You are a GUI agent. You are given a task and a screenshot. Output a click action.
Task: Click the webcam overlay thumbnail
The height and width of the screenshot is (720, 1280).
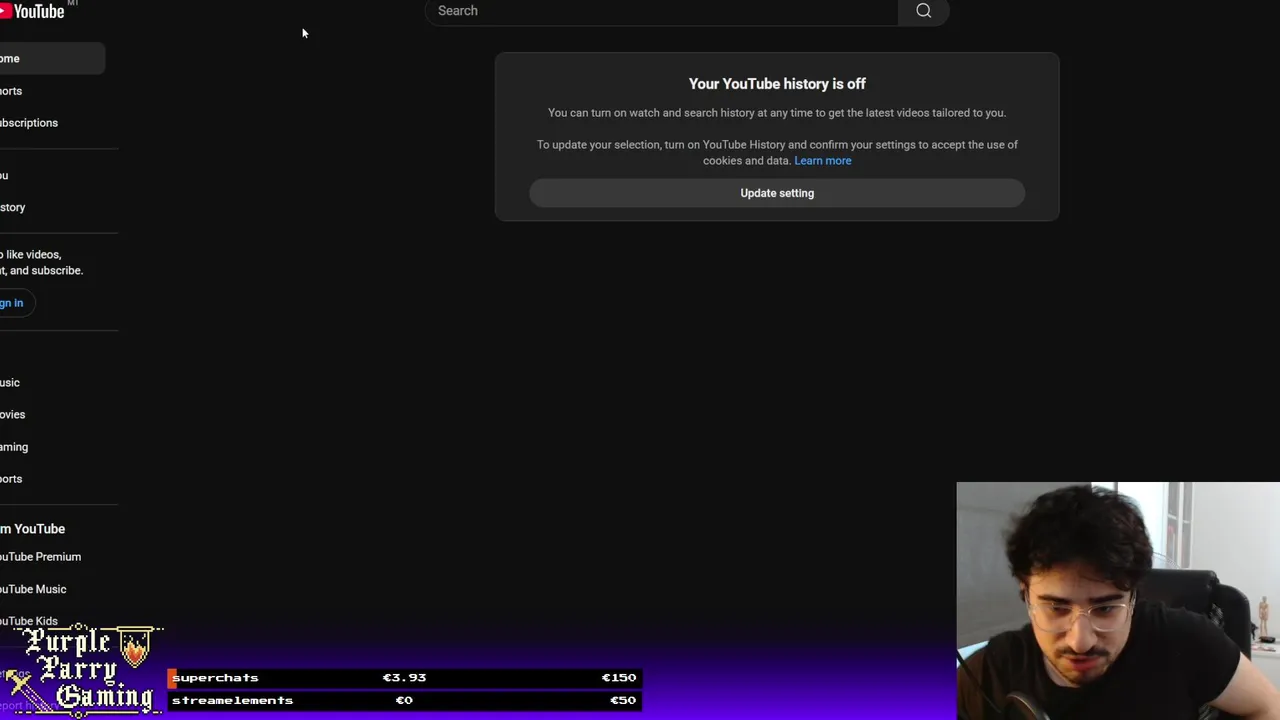coord(1118,601)
